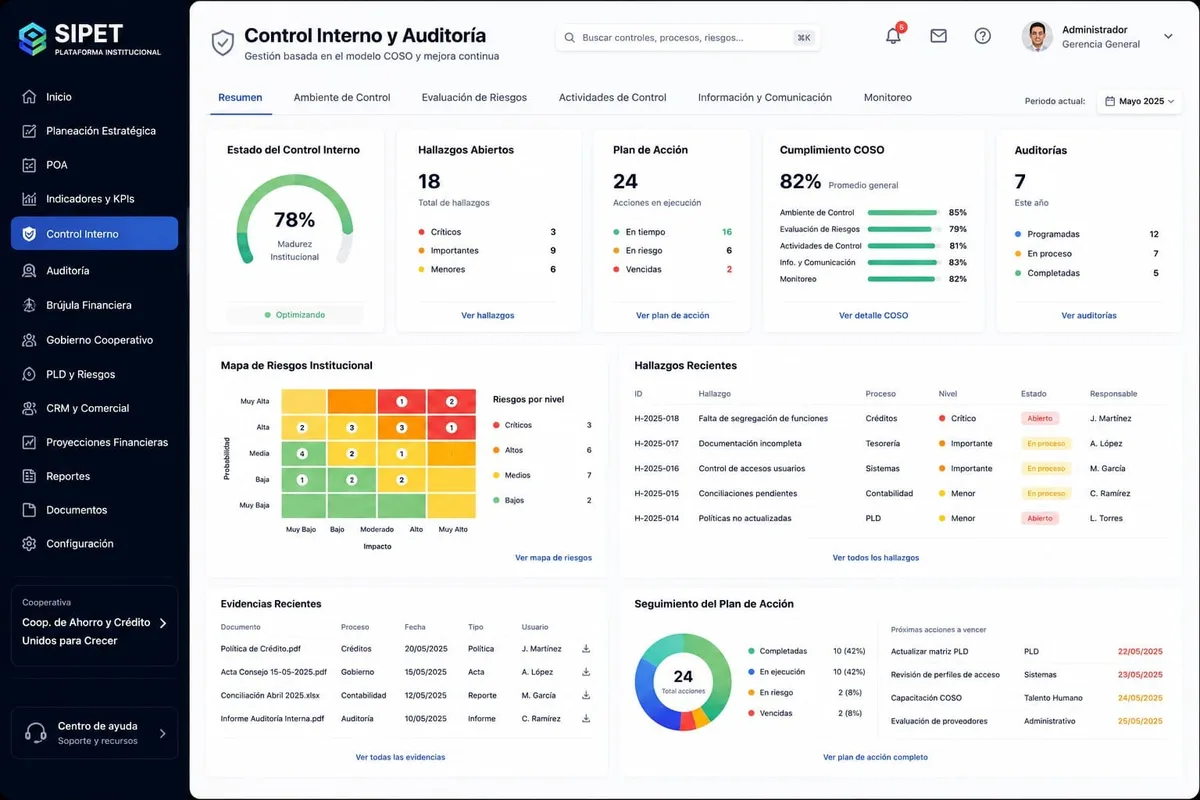Expand the Administrador account menu chevron

click(x=1168, y=37)
